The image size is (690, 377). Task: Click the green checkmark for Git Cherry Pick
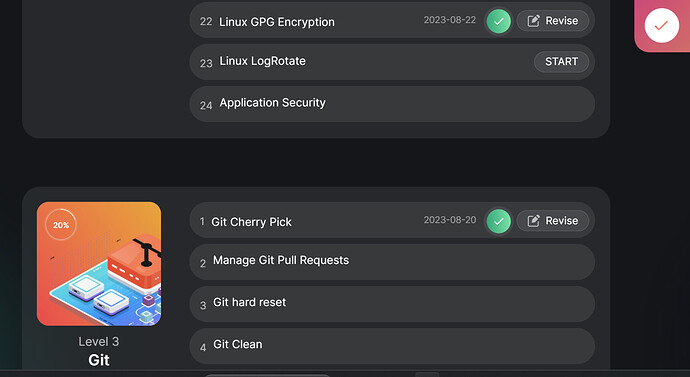[x=499, y=221]
